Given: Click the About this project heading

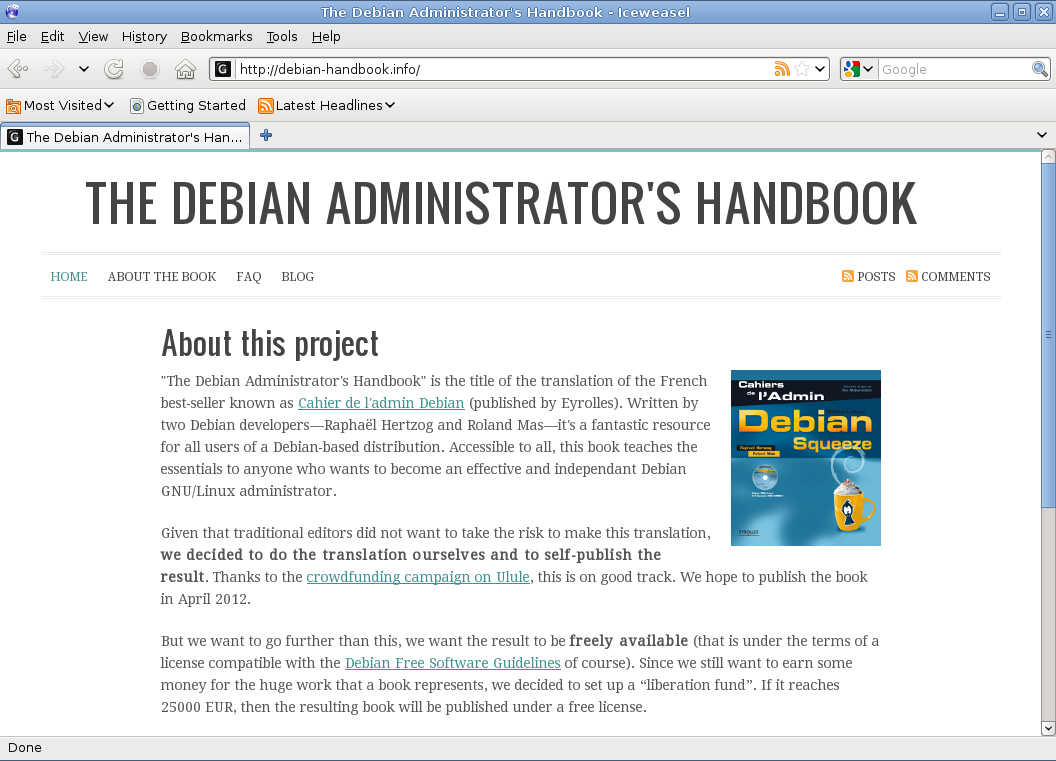Looking at the screenshot, I should [270, 343].
